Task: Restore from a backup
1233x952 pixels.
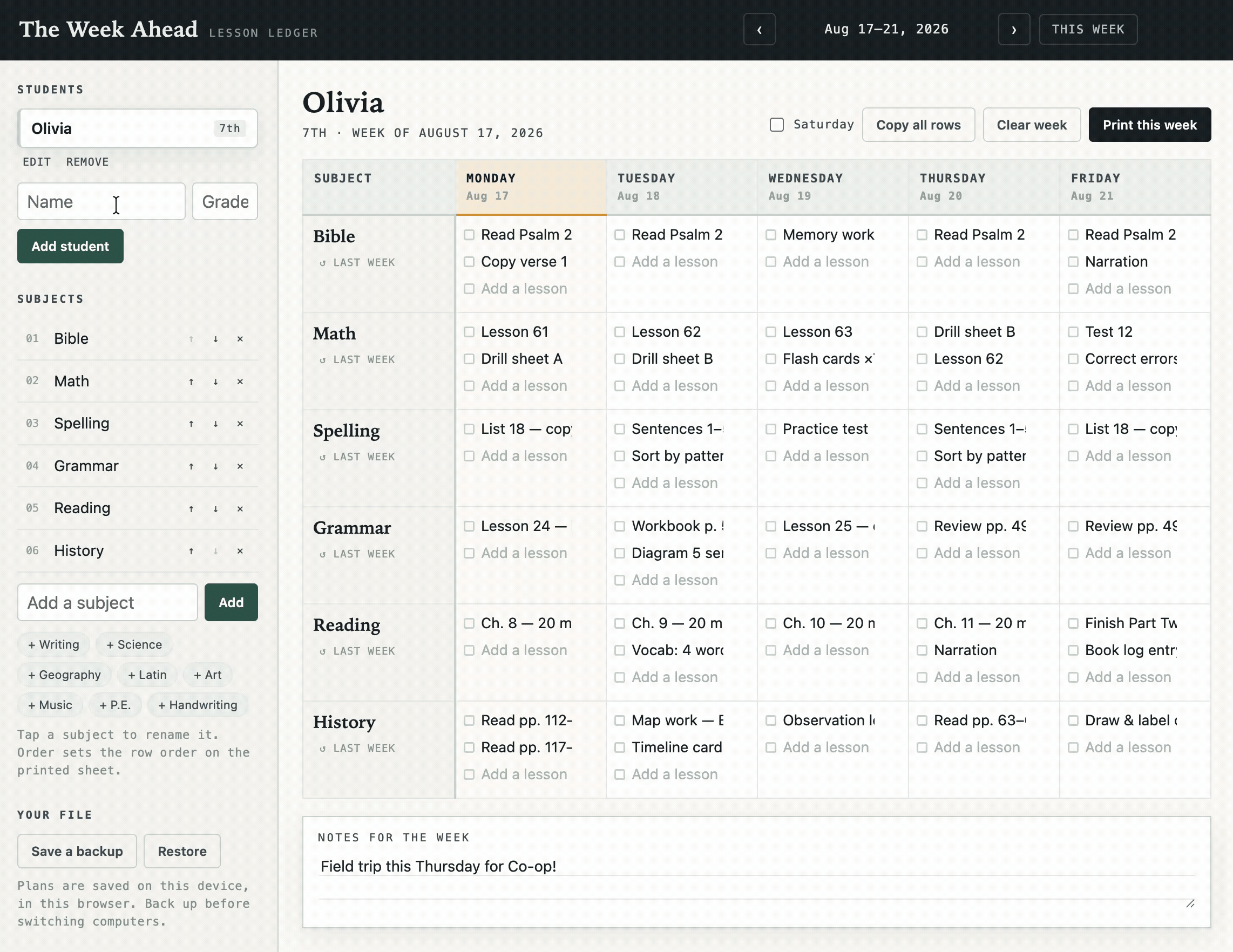Action: (x=182, y=851)
